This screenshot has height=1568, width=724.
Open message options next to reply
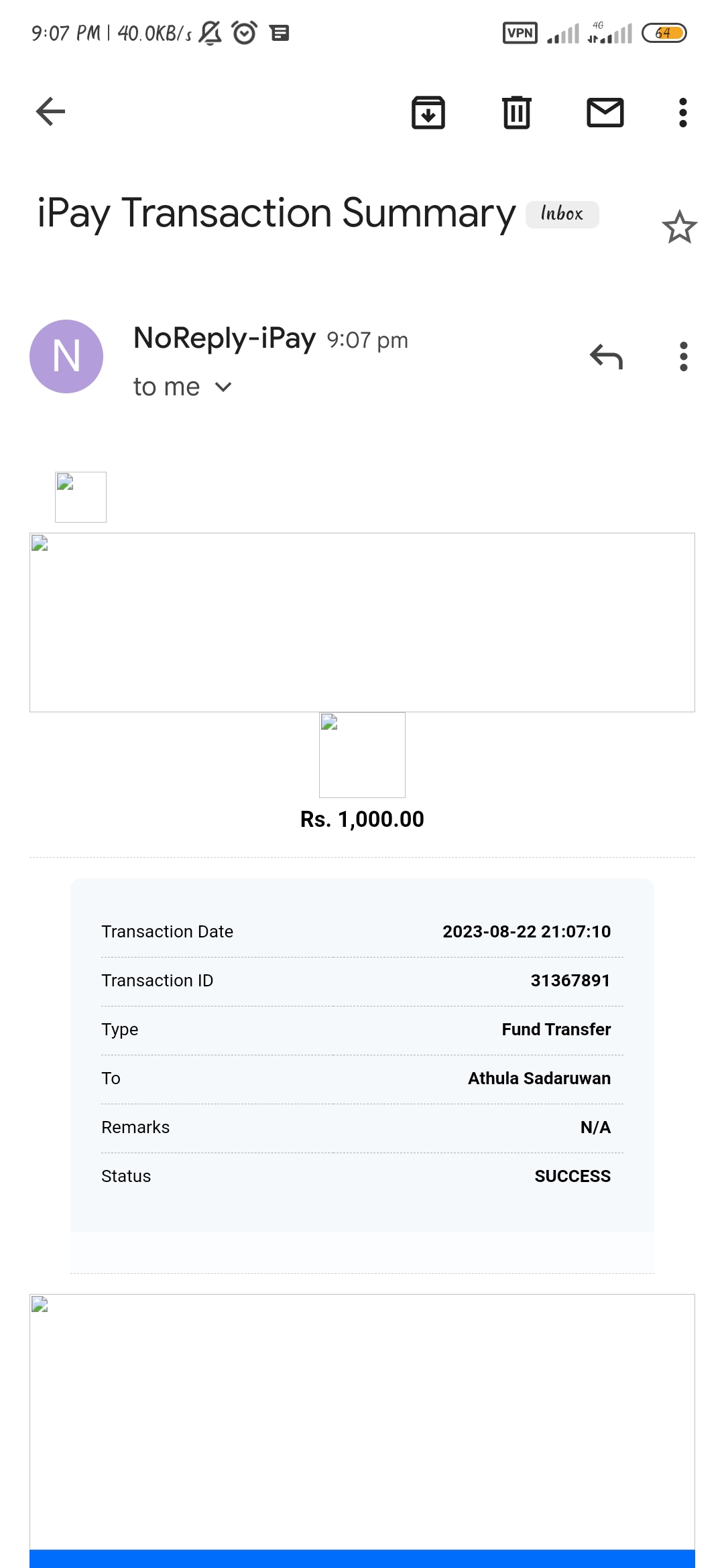click(x=684, y=356)
